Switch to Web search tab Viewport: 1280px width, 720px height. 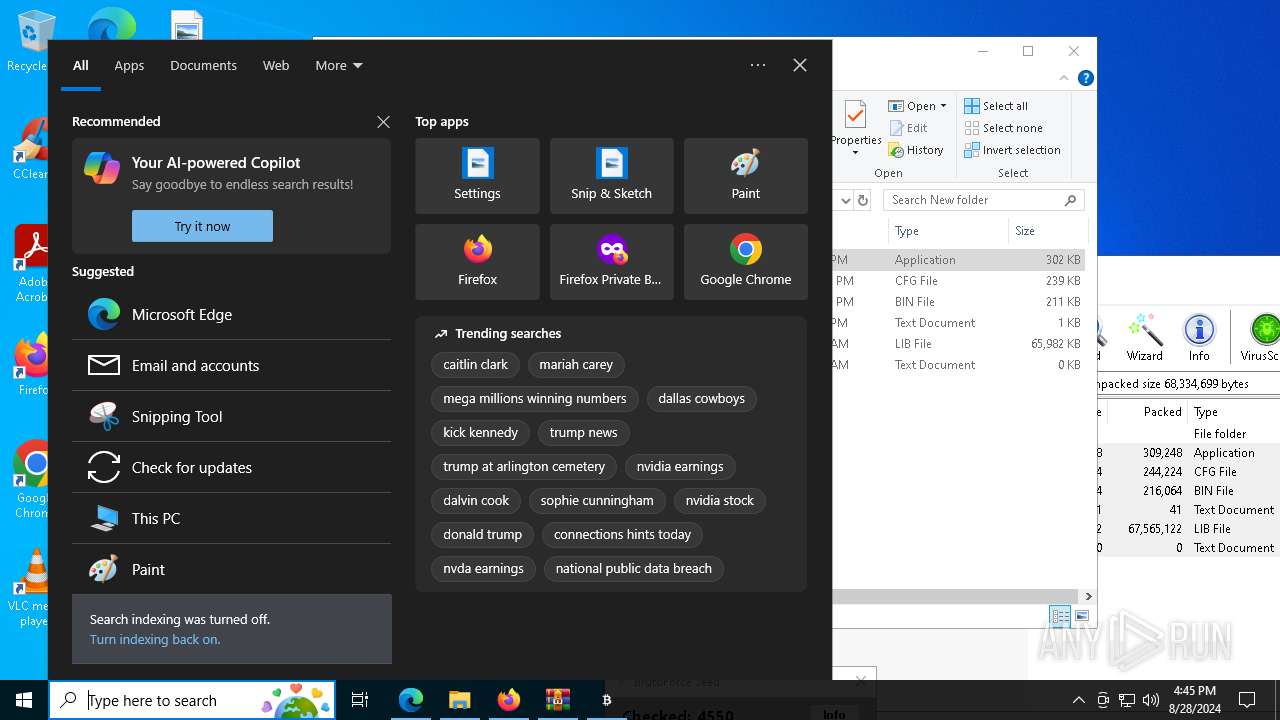click(x=276, y=65)
